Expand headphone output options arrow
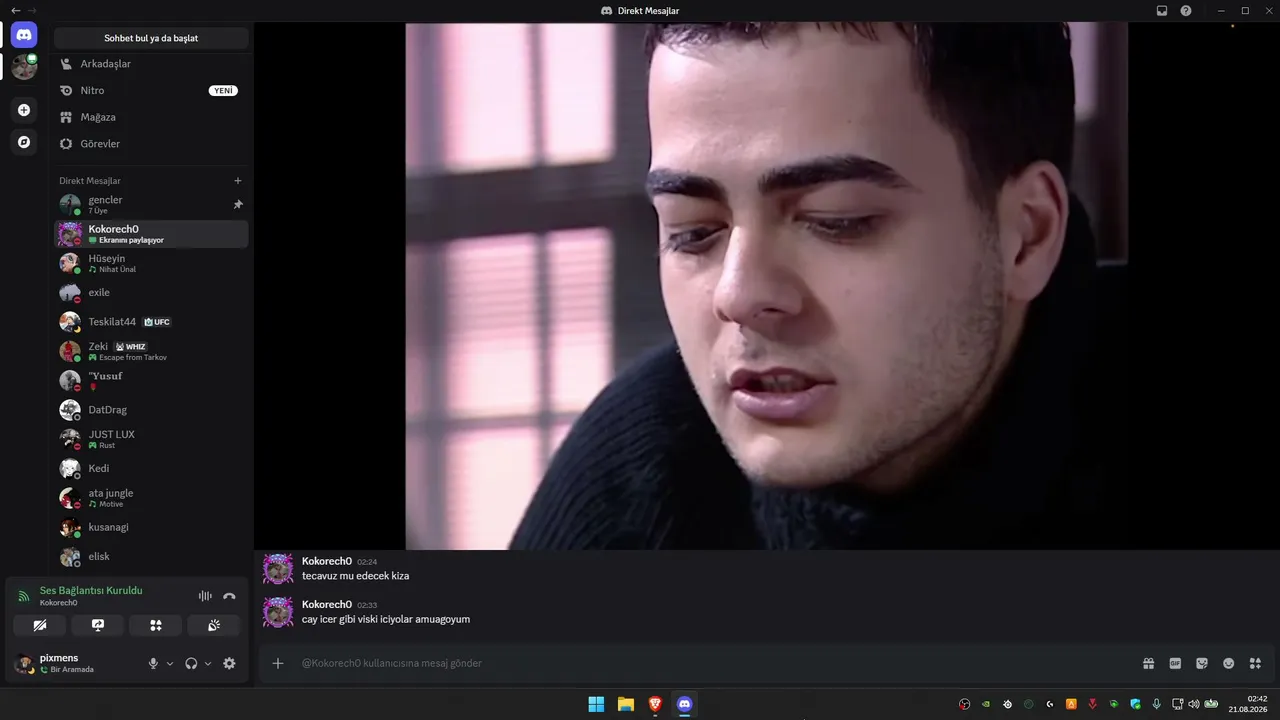The height and width of the screenshot is (720, 1280). coord(208,664)
